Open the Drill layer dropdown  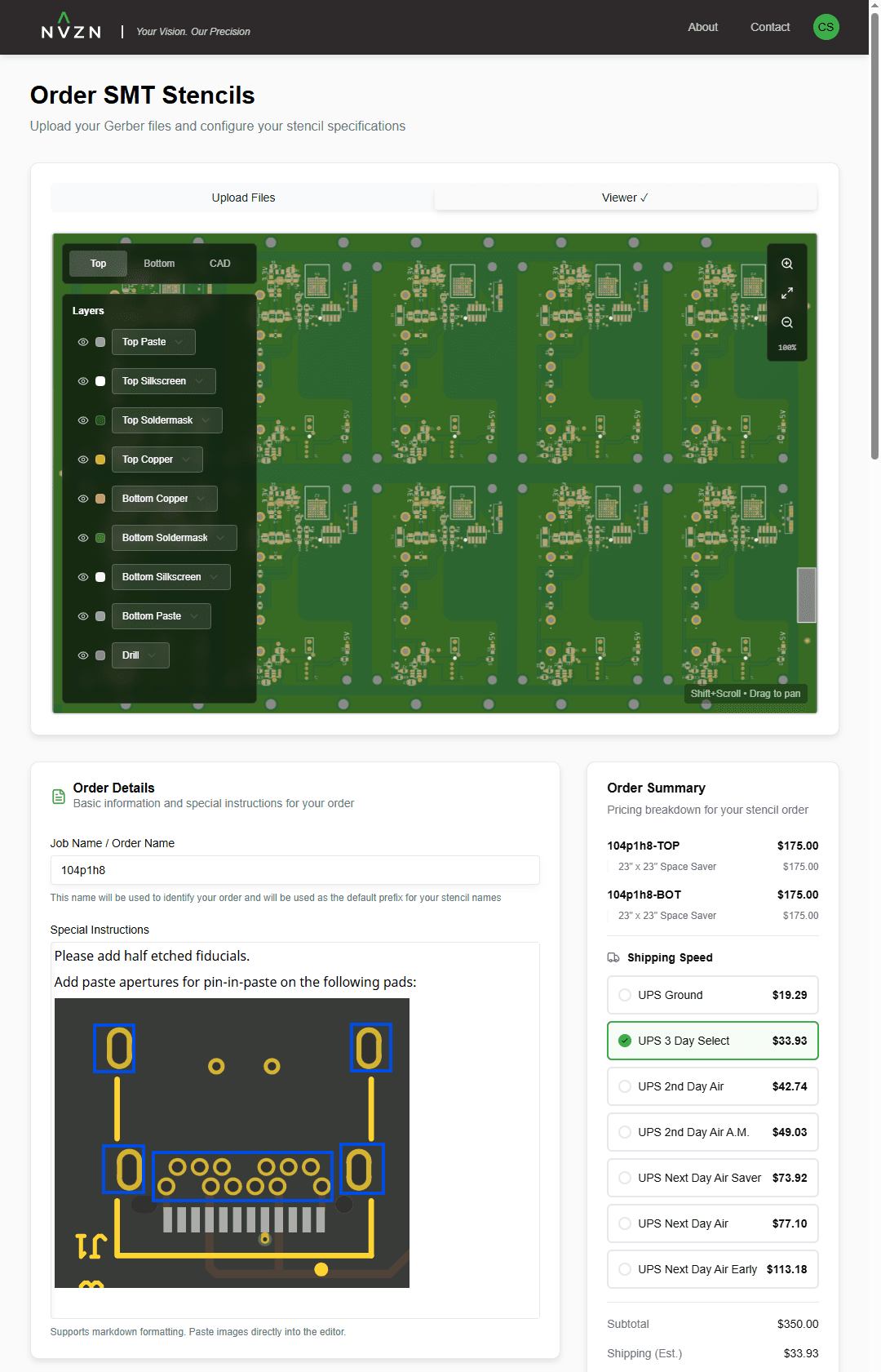pyautogui.click(x=140, y=655)
